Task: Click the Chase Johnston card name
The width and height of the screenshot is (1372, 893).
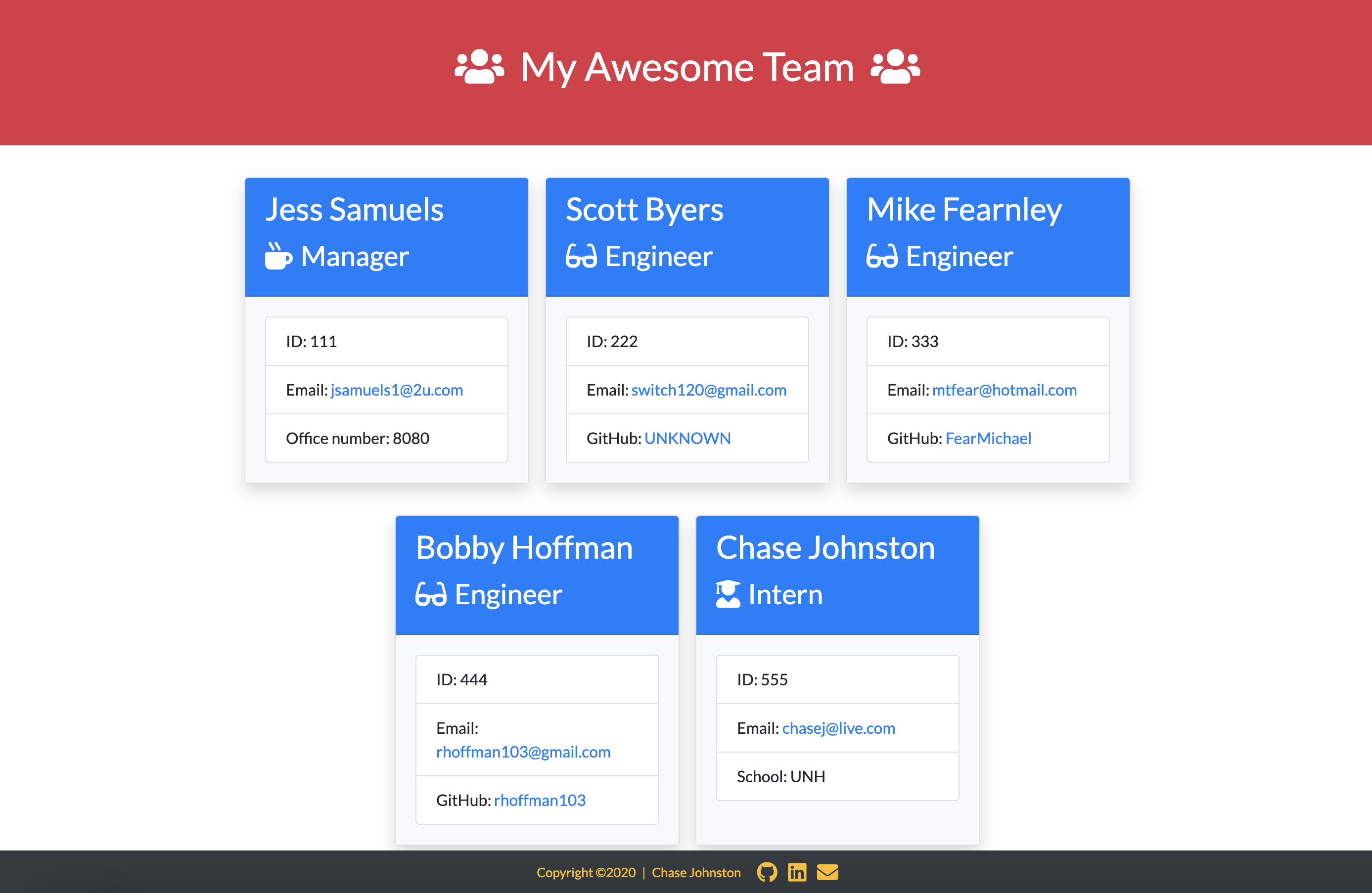Action: 825,547
